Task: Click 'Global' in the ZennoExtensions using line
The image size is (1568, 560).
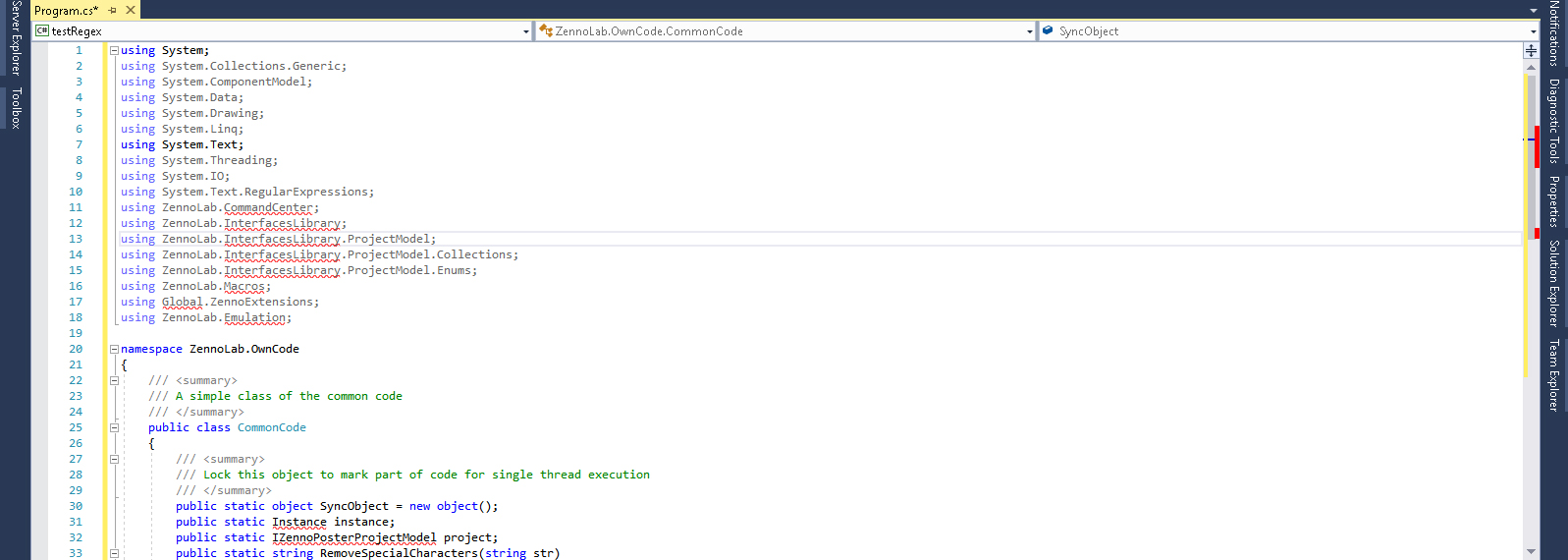Action: pyautogui.click(x=183, y=302)
